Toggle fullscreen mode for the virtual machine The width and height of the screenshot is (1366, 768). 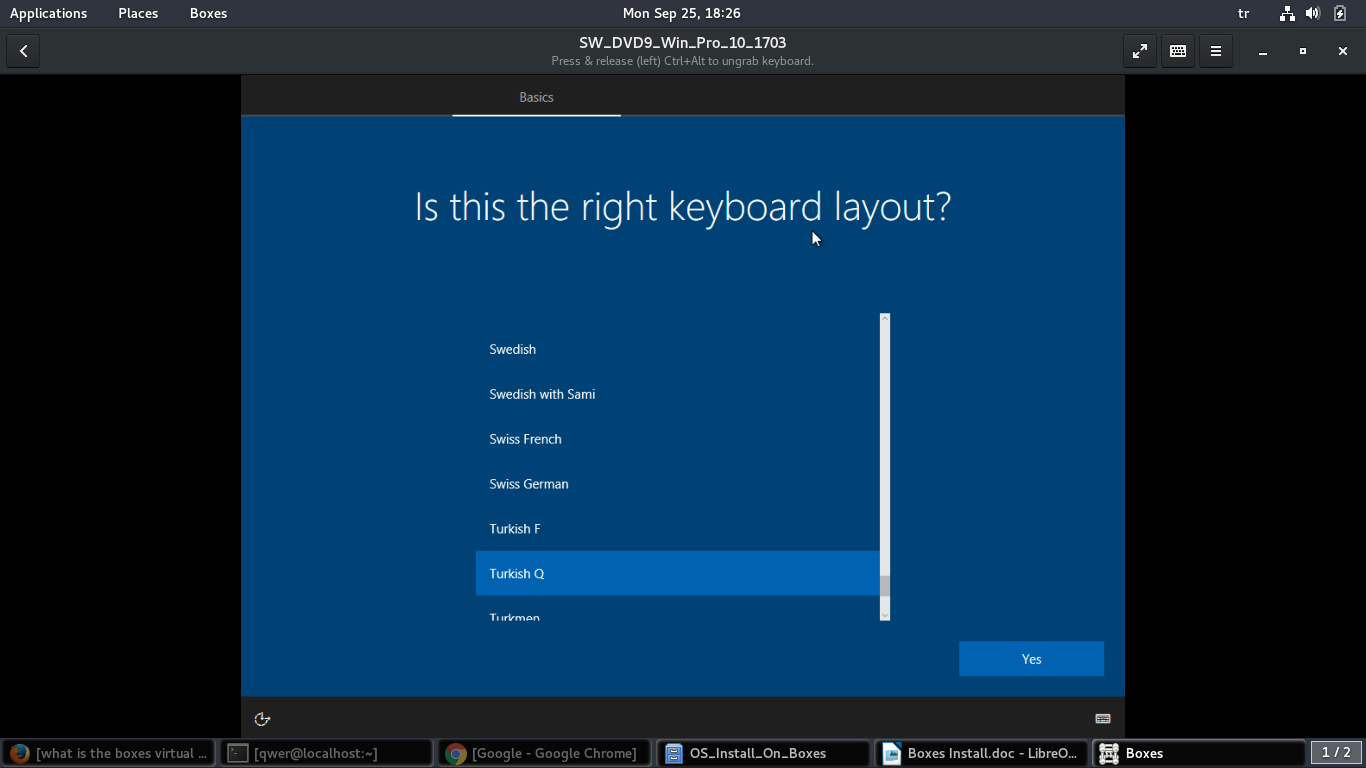tap(1139, 51)
